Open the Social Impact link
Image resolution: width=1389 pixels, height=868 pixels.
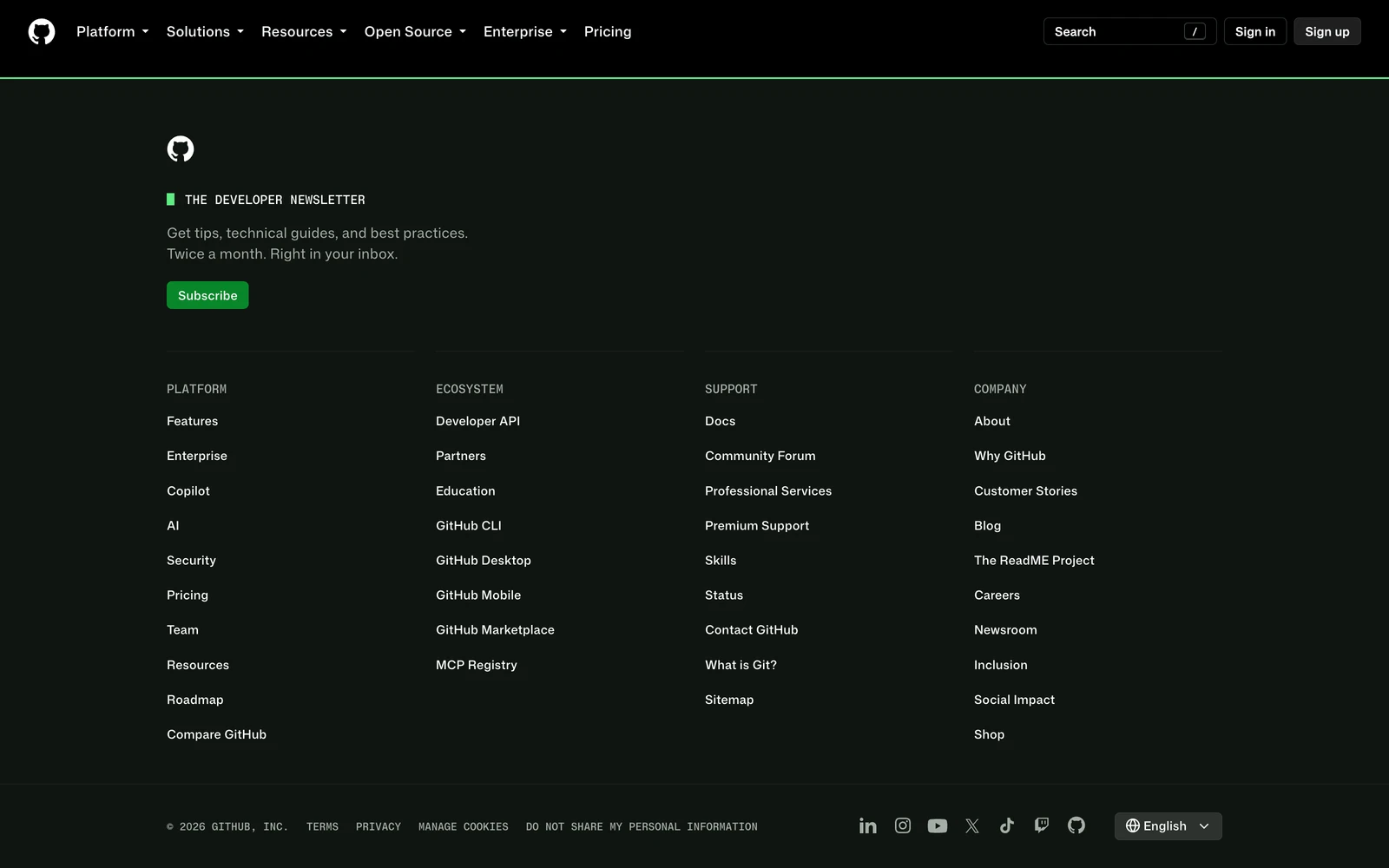(x=1014, y=700)
